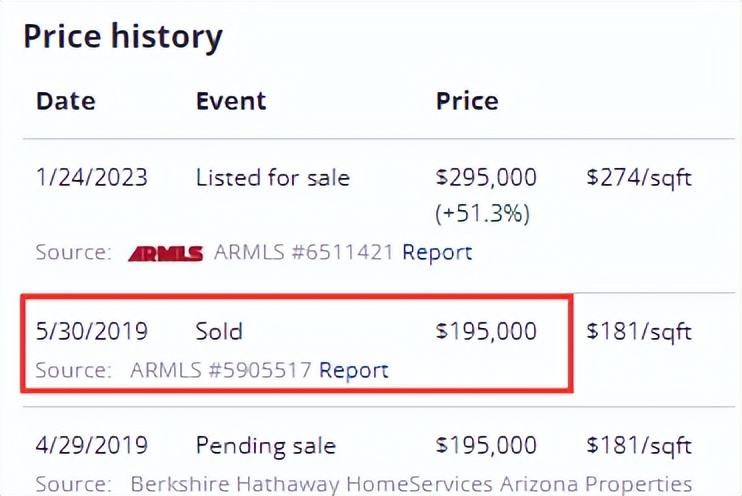742x496 pixels.
Task: Click the Date column header
Action: coord(66,101)
